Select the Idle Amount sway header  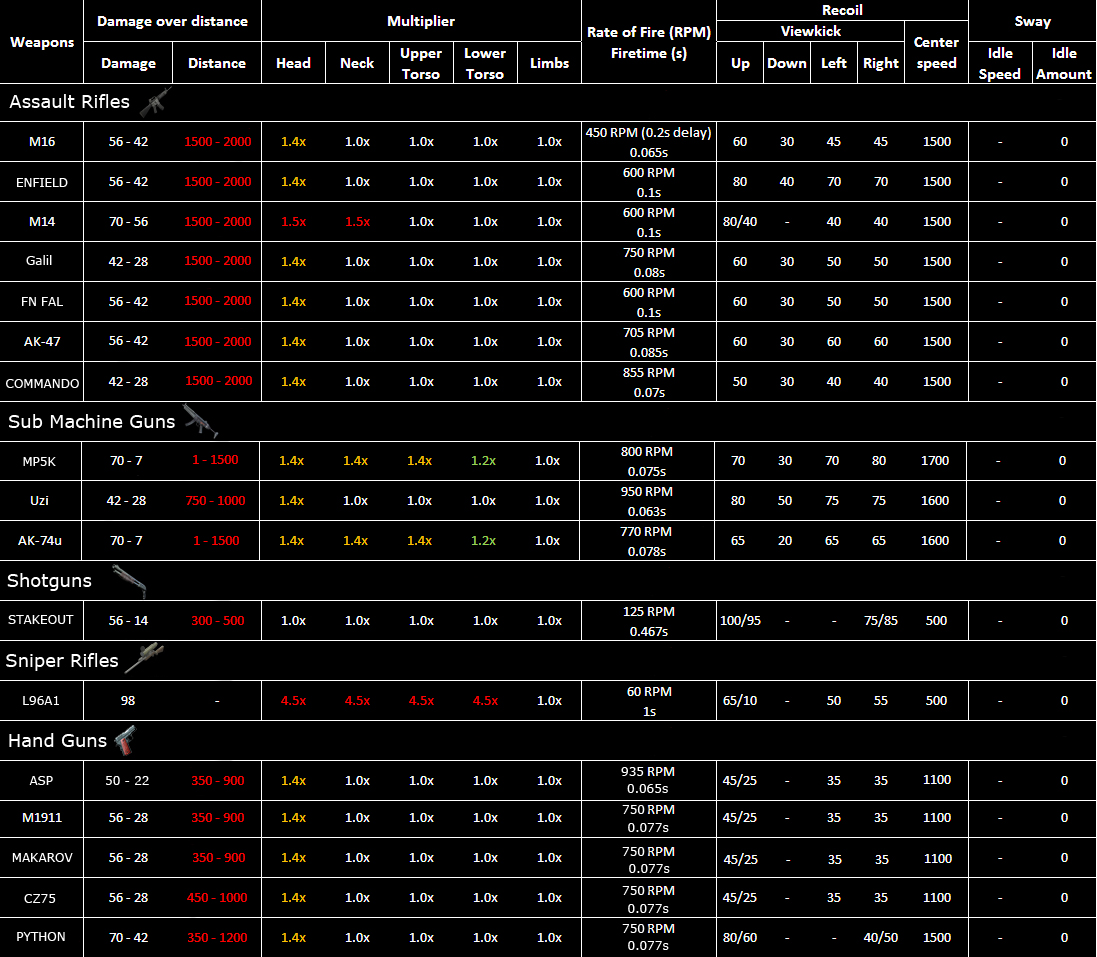[1064, 63]
